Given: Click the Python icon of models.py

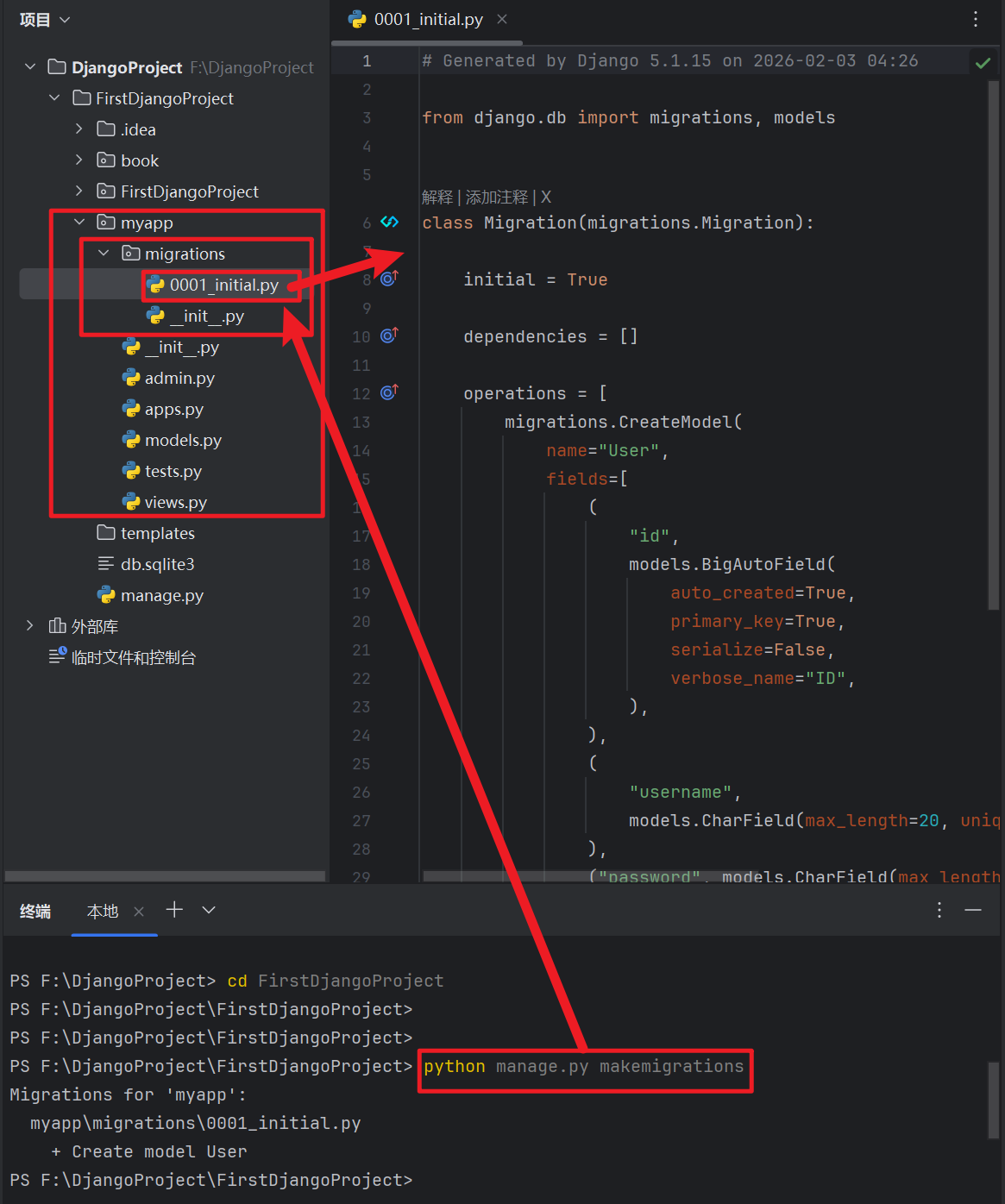Looking at the screenshot, I should point(131,439).
